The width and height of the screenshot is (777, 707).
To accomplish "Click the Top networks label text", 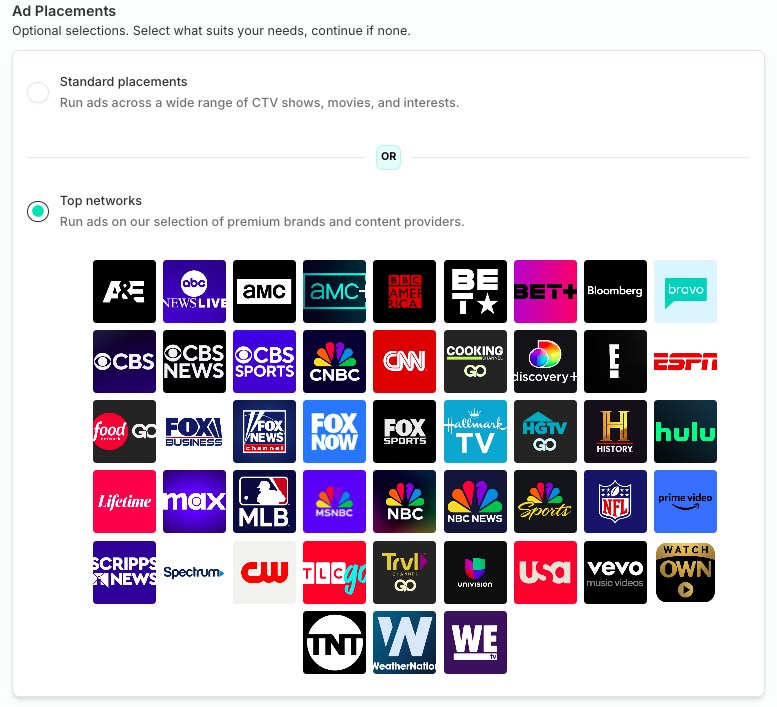I will click(101, 201).
